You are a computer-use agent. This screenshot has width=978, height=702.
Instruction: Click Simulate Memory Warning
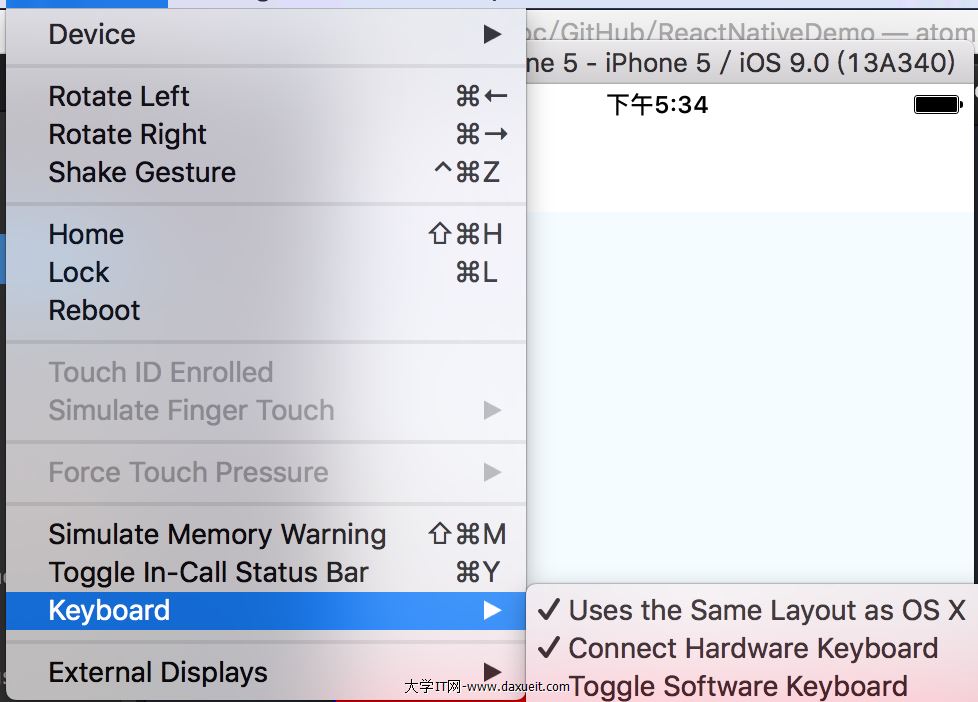click(x=217, y=534)
